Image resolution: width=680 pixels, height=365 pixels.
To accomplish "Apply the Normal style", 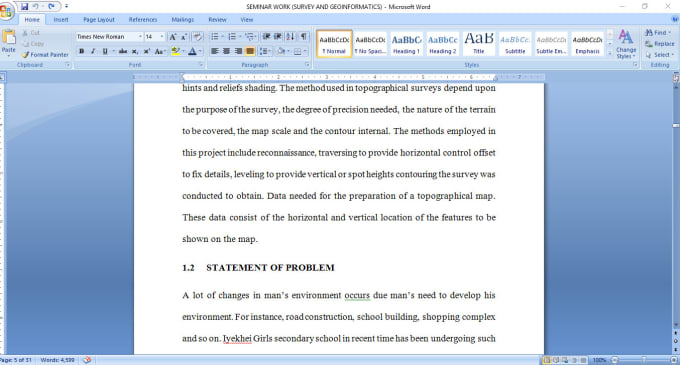I will click(334, 44).
